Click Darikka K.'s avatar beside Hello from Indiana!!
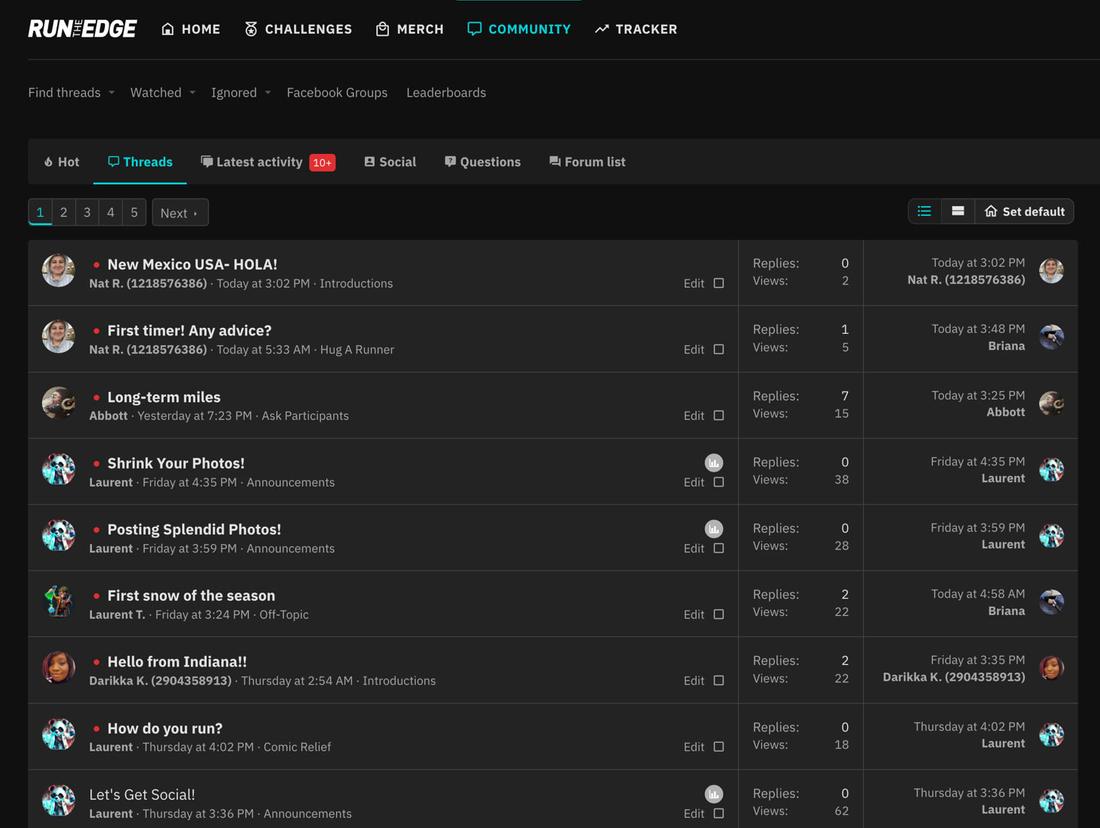This screenshot has height=828, width=1100. click(x=59, y=667)
